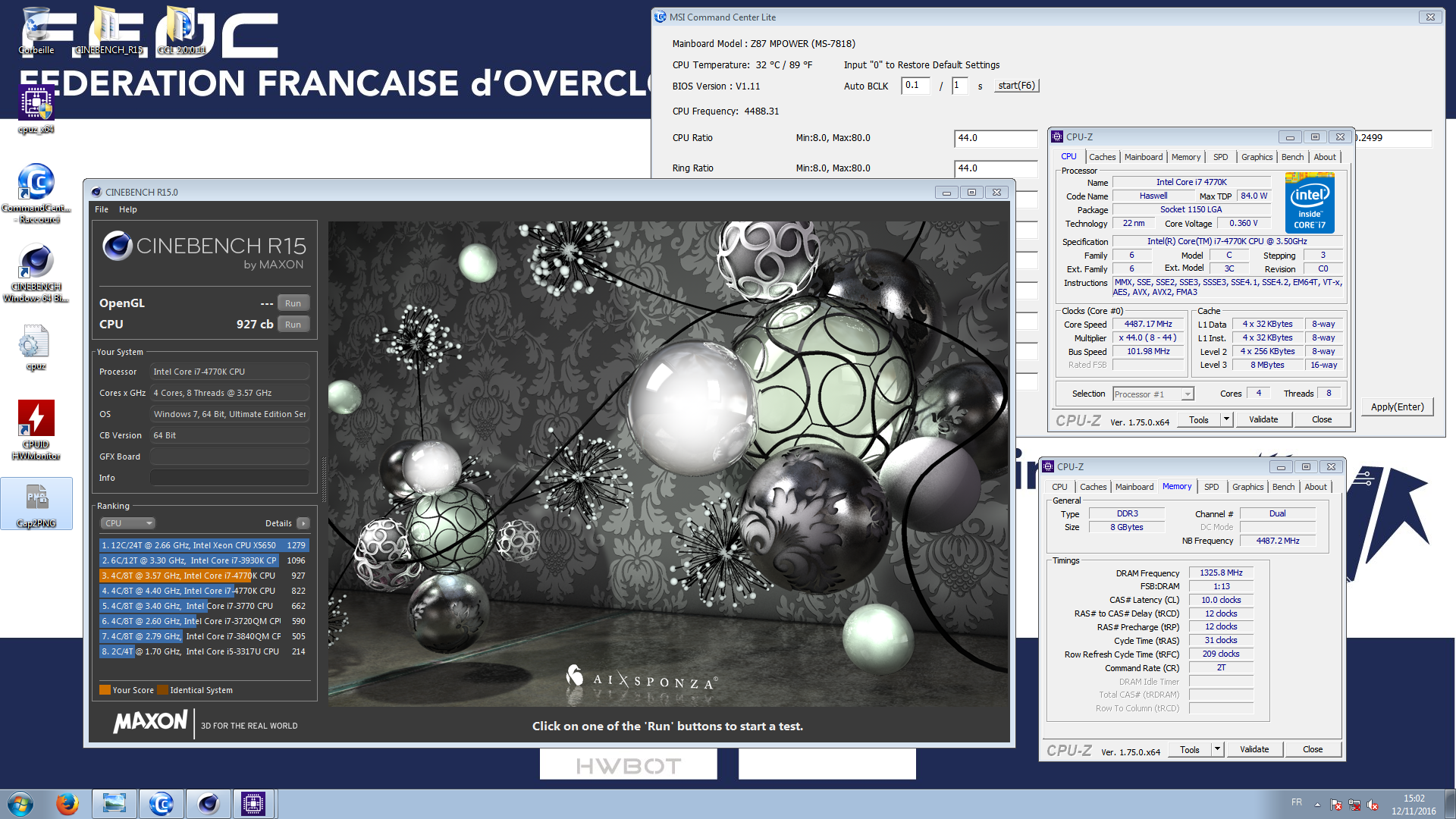Click the volume tray icon

[x=1373, y=805]
